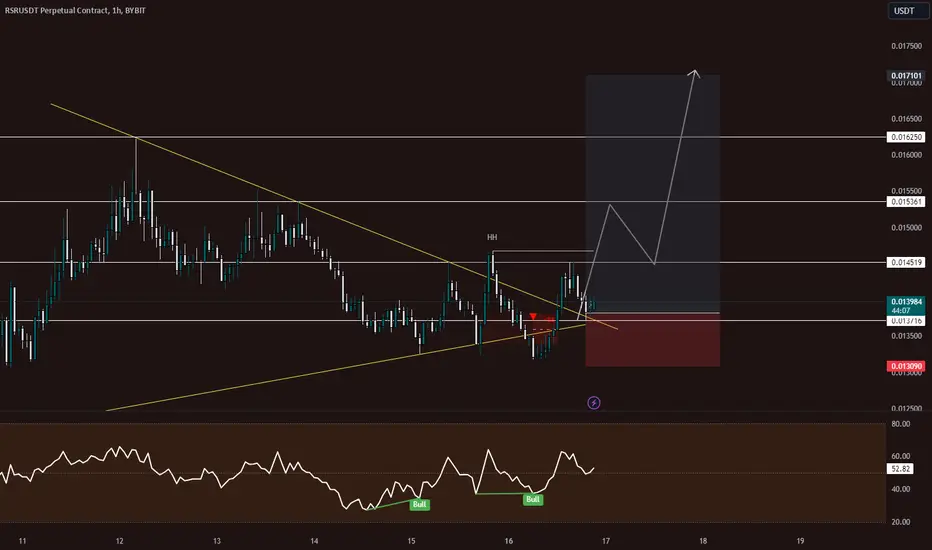Click the RSI value label 52.82
The width and height of the screenshot is (932, 550).
point(900,469)
